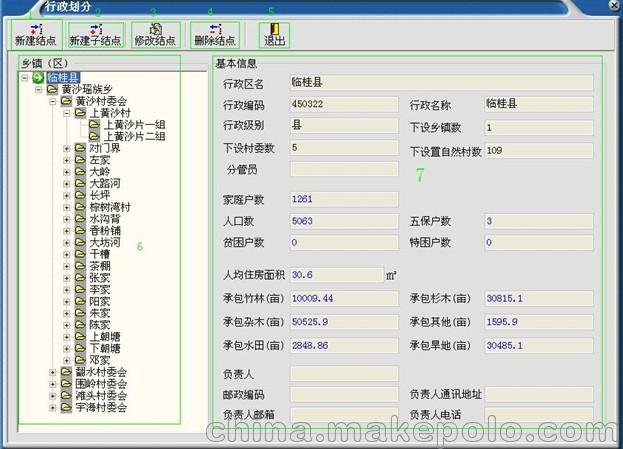Click the empty 负责人 input field
Screen dimensions: 623x449
click(x=344, y=374)
